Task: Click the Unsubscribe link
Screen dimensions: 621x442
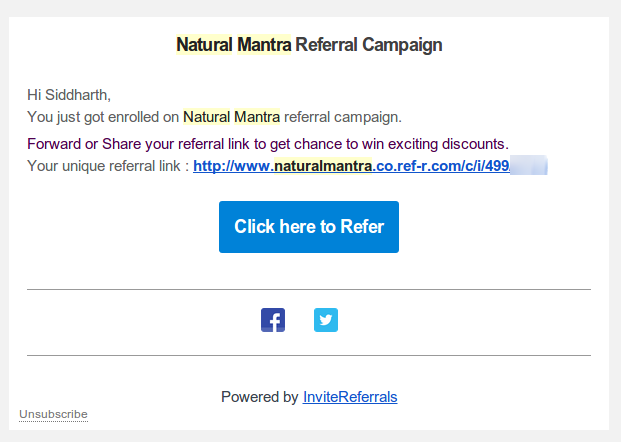Action: (x=53, y=414)
